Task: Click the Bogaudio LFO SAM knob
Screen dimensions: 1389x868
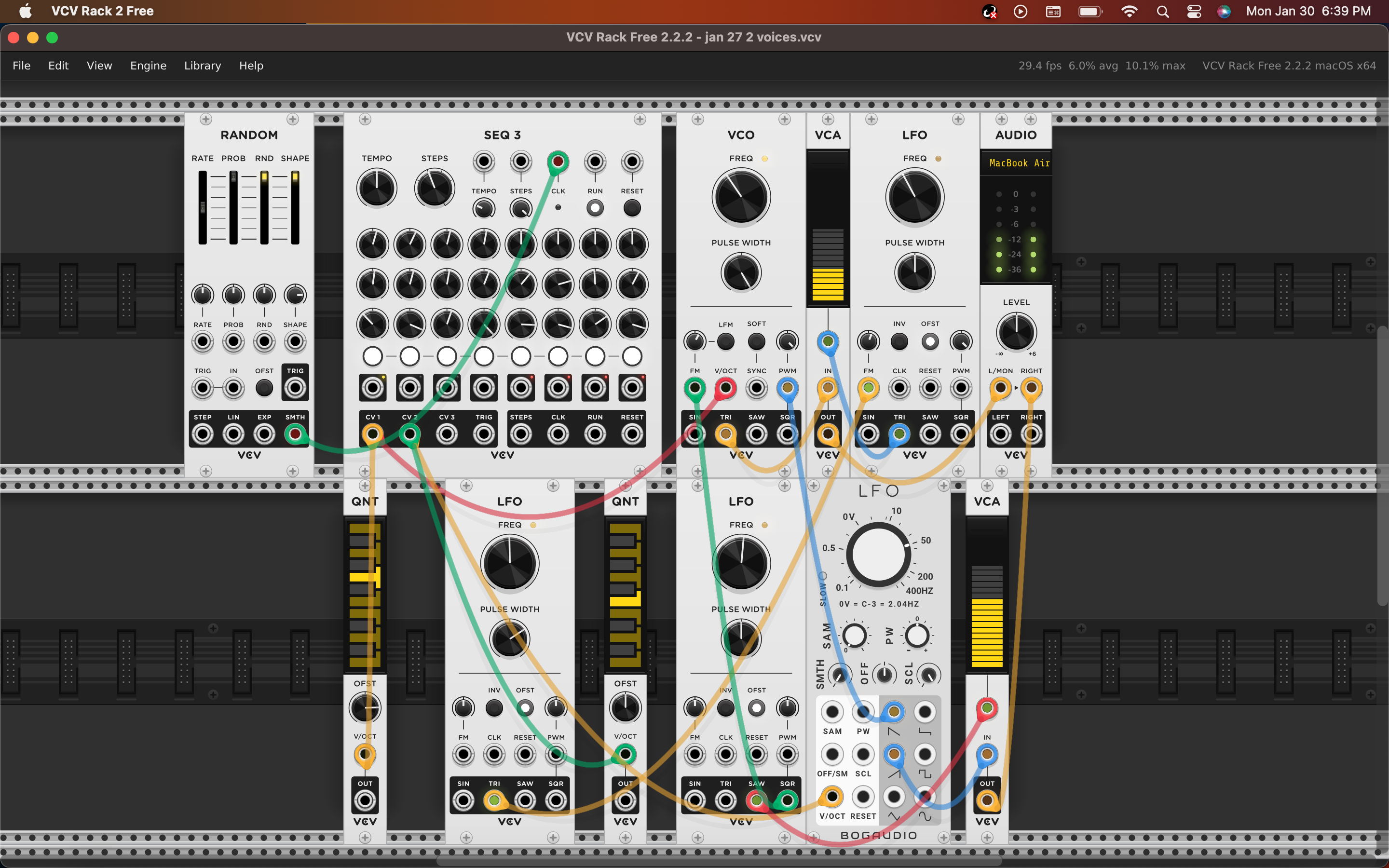Action: point(854,636)
